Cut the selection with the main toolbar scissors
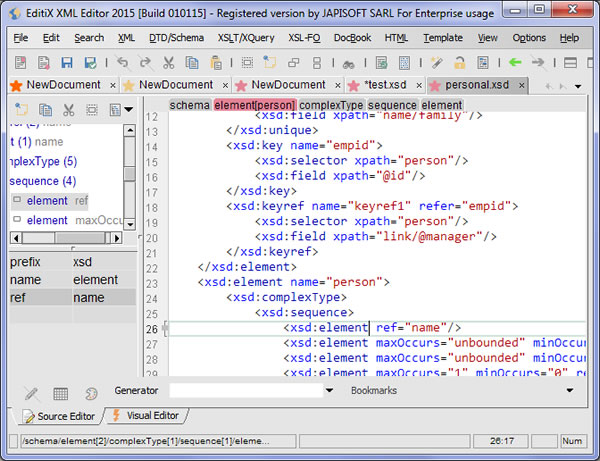The height and width of the screenshot is (461, 600). 168,62
